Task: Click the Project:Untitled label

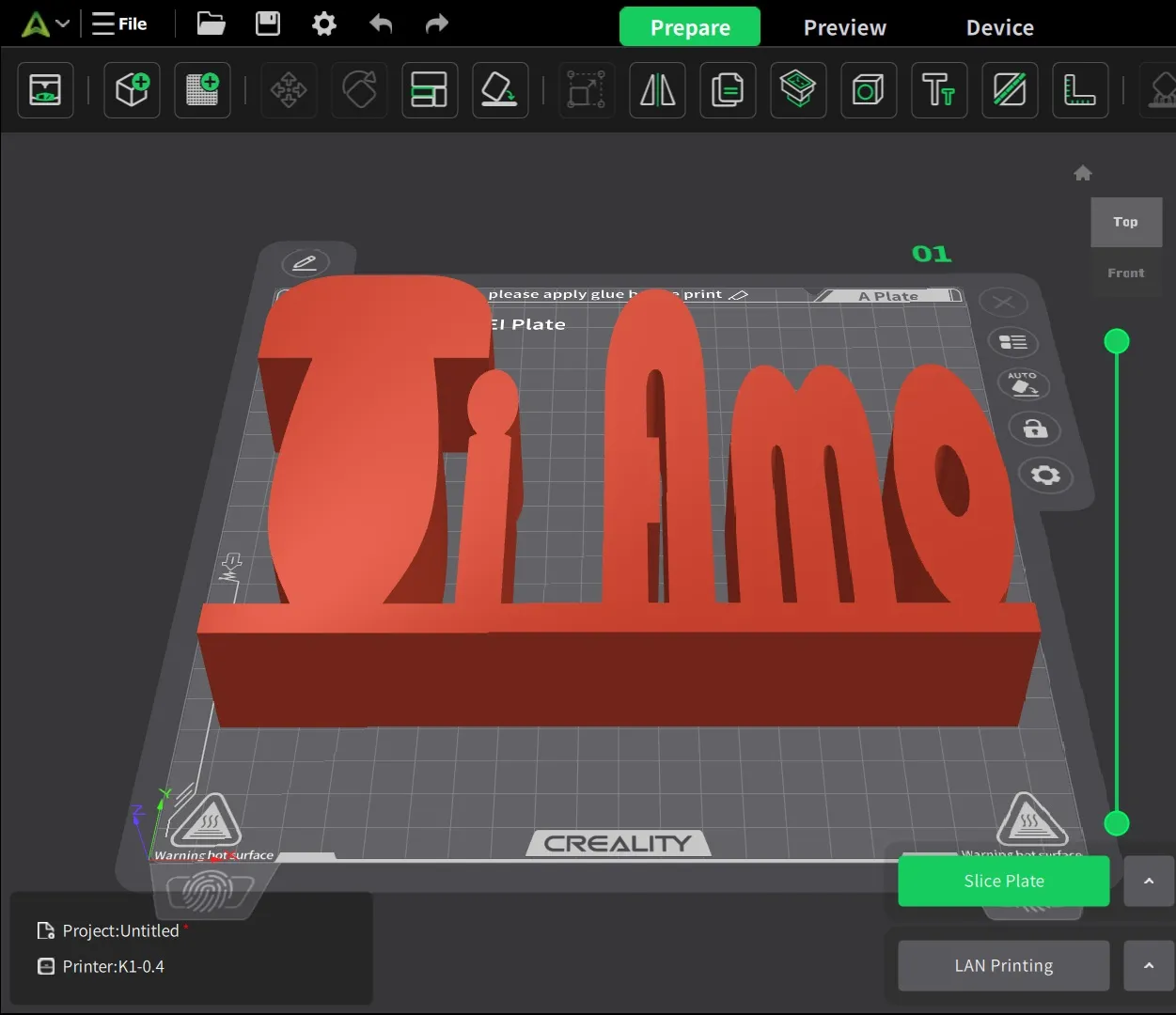Action: 120,930
